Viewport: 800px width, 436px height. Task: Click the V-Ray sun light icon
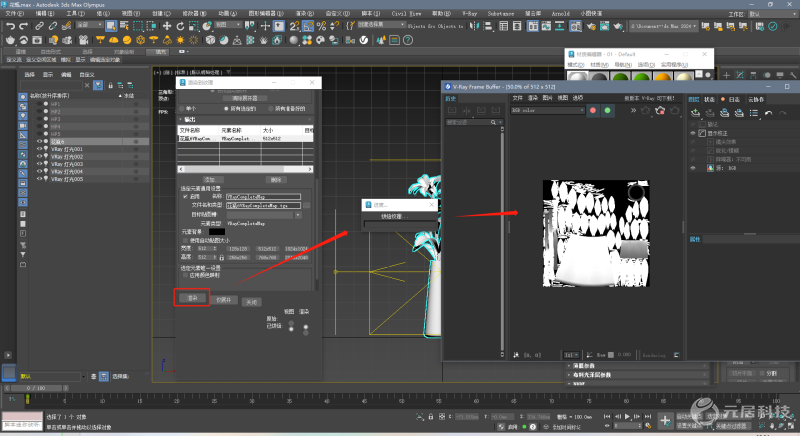point(181,40)
